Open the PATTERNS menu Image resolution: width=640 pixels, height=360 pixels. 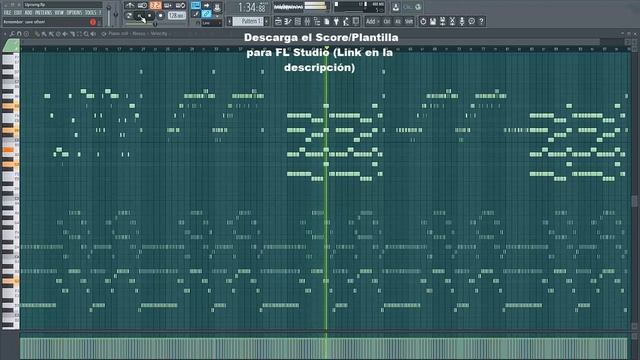pyautogui.click(x=43, y=13)
